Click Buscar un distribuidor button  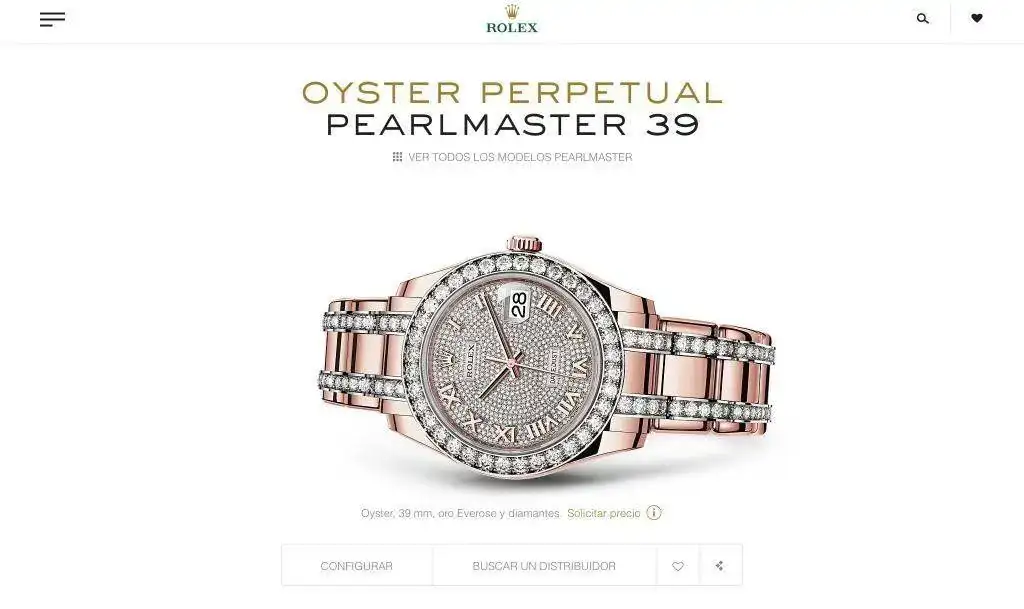544,565
